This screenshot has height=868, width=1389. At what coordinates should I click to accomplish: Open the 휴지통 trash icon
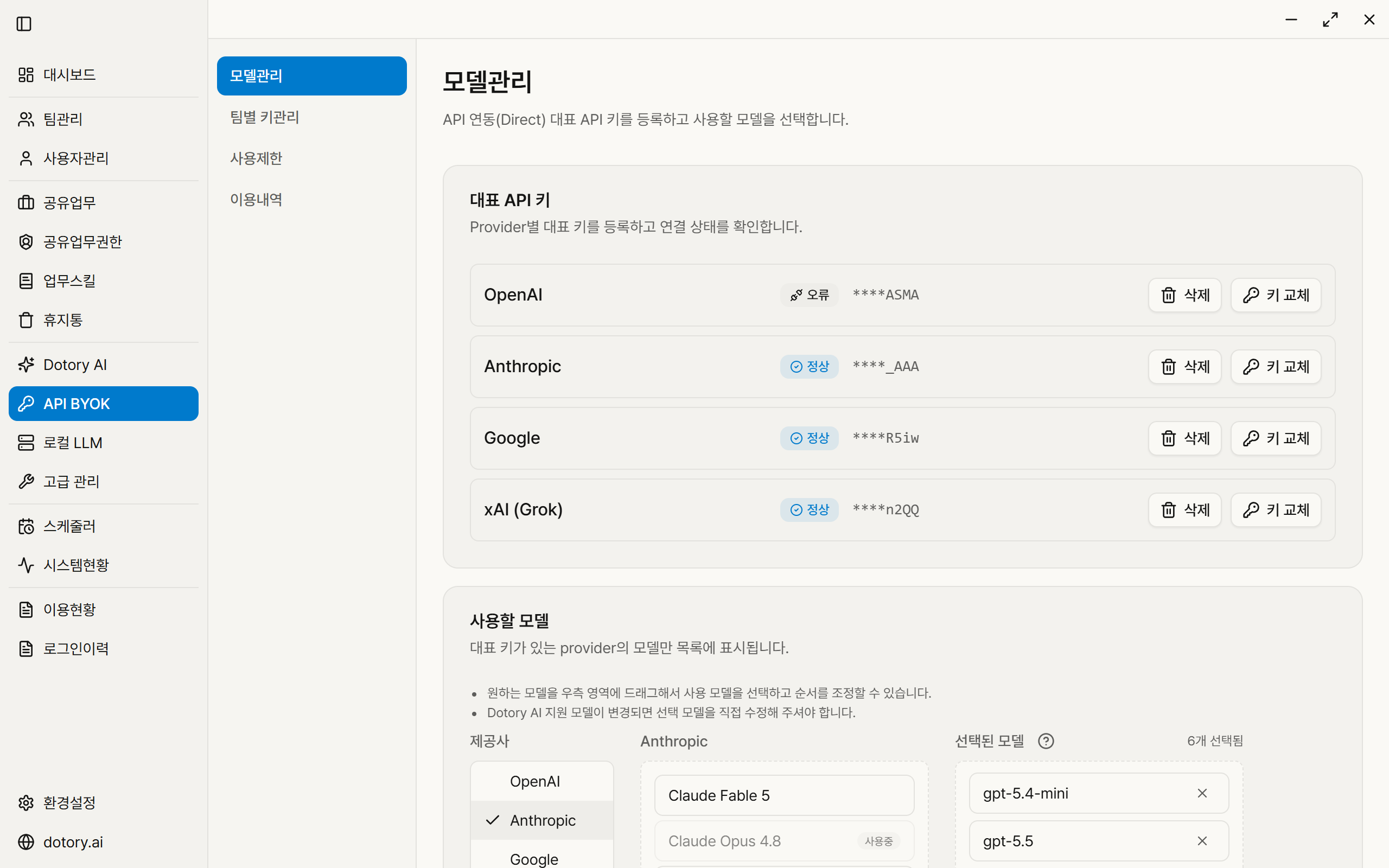(x=26, y=320)
